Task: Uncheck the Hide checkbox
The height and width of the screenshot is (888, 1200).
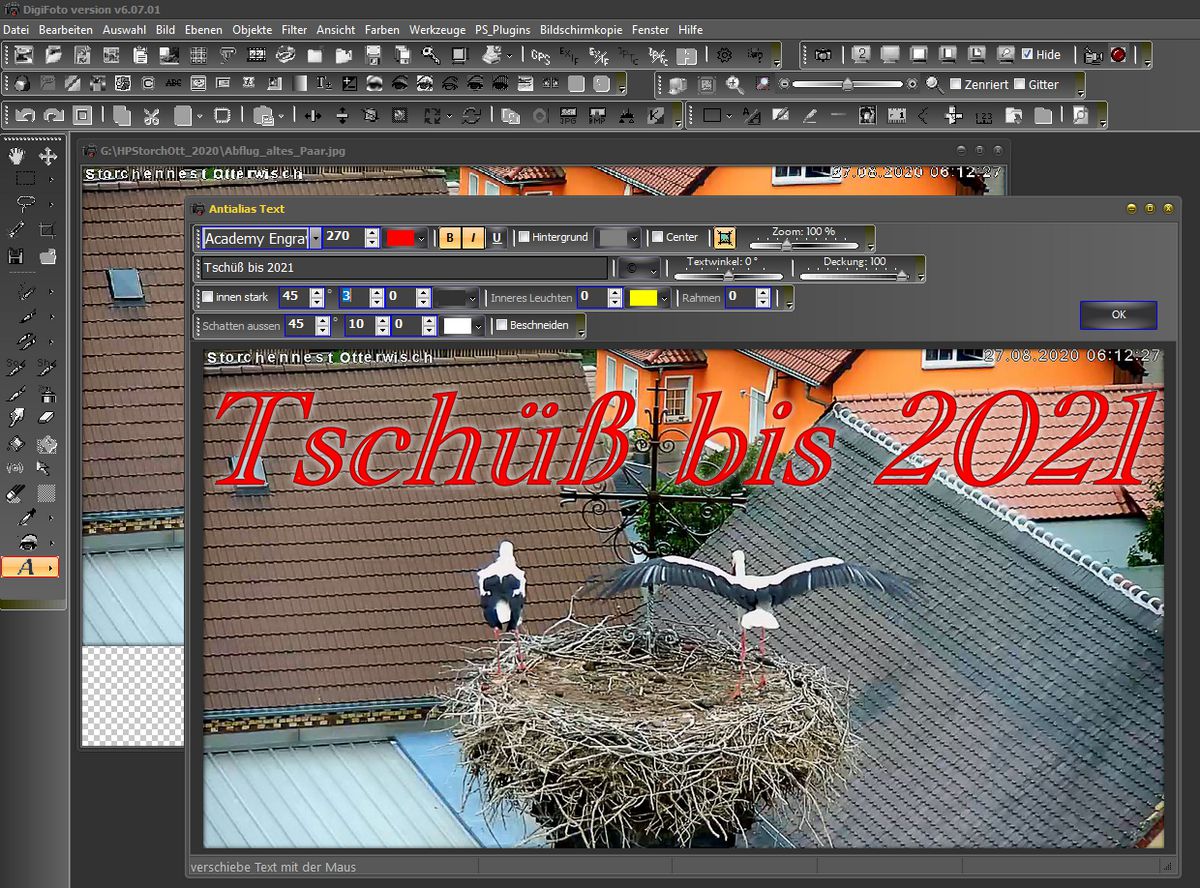Action: pos(1027,55)
